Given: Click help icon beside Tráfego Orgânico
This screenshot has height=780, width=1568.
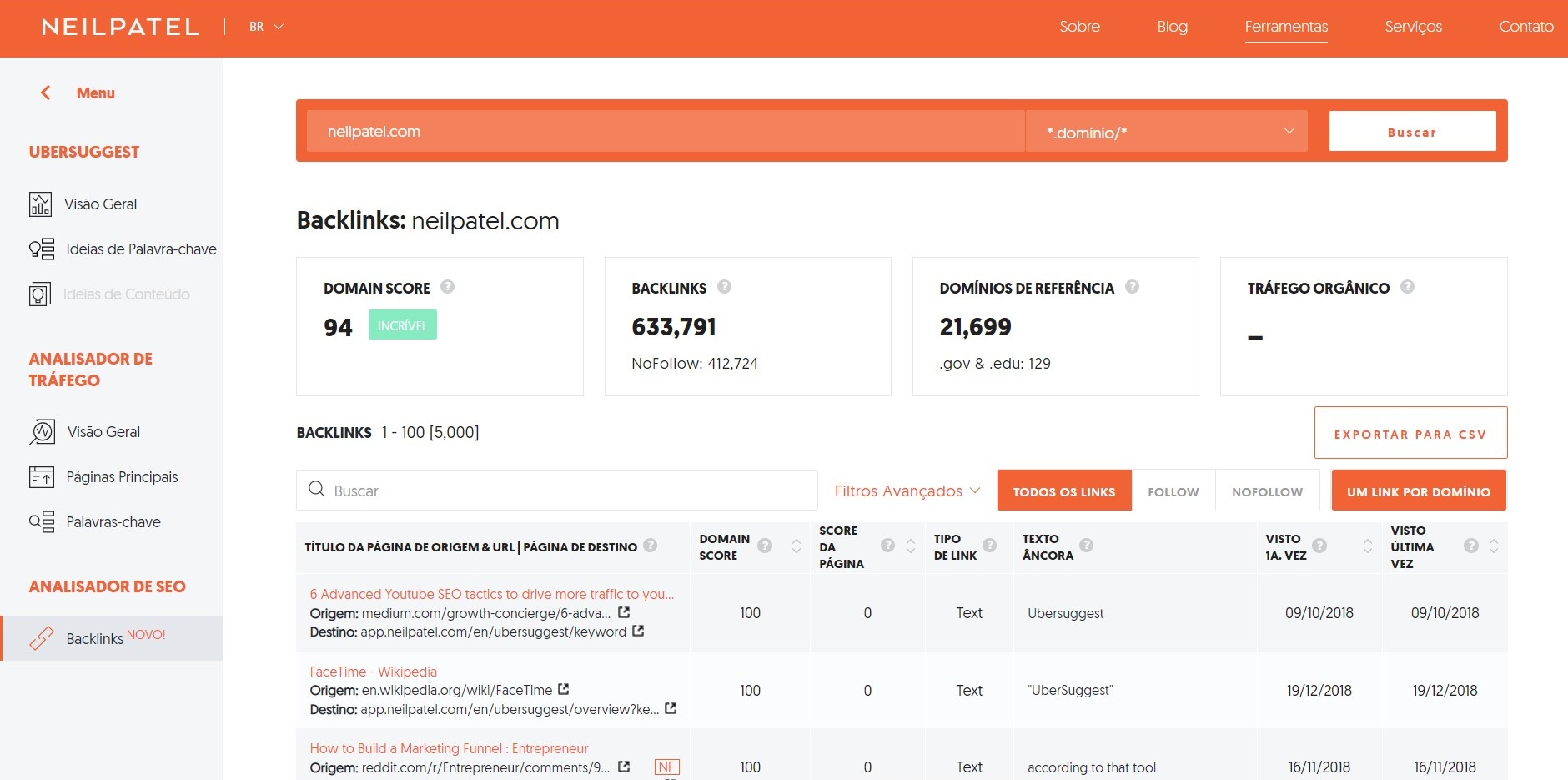Looking at the screenshot, I should click(x=1407, y=287).
